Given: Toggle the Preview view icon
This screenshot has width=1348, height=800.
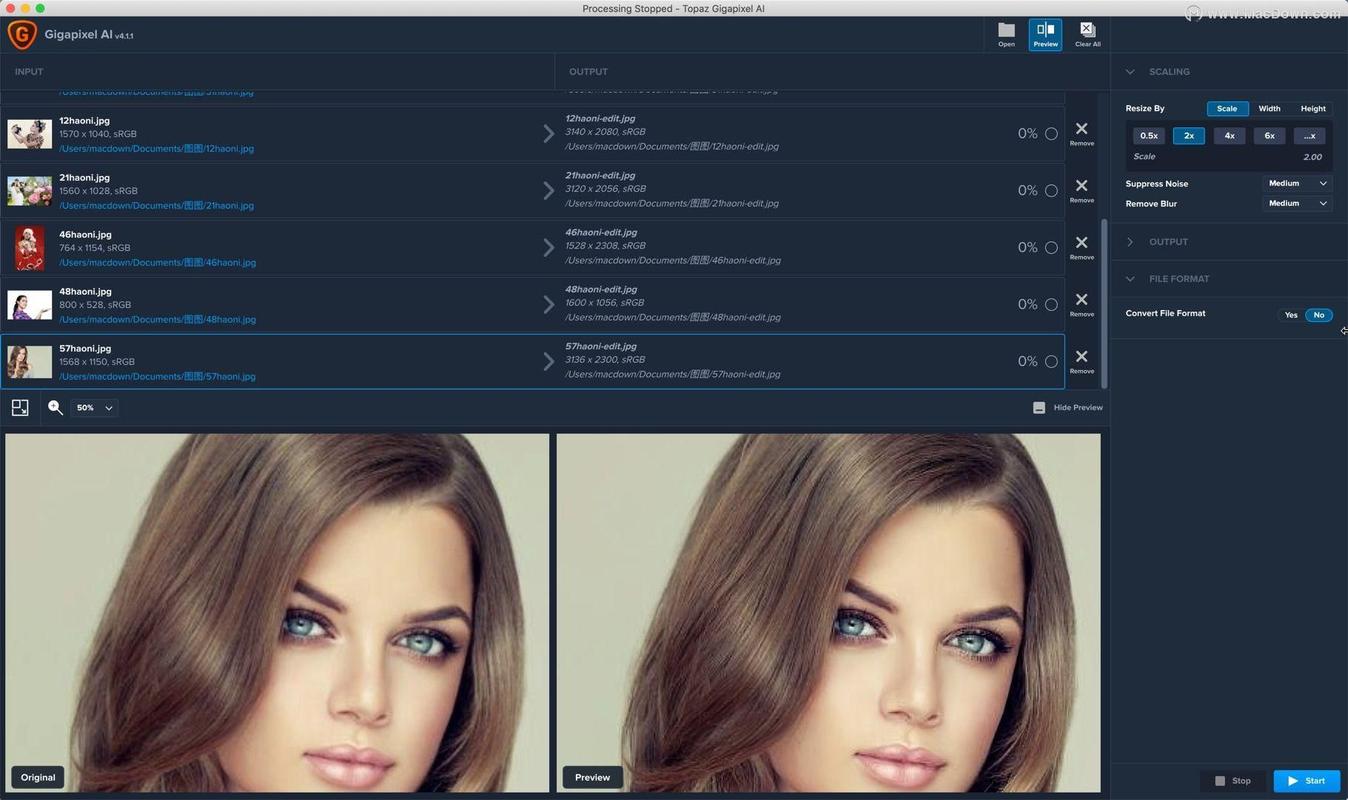Looking at the screenshot, I should (x=1045, y=33).
